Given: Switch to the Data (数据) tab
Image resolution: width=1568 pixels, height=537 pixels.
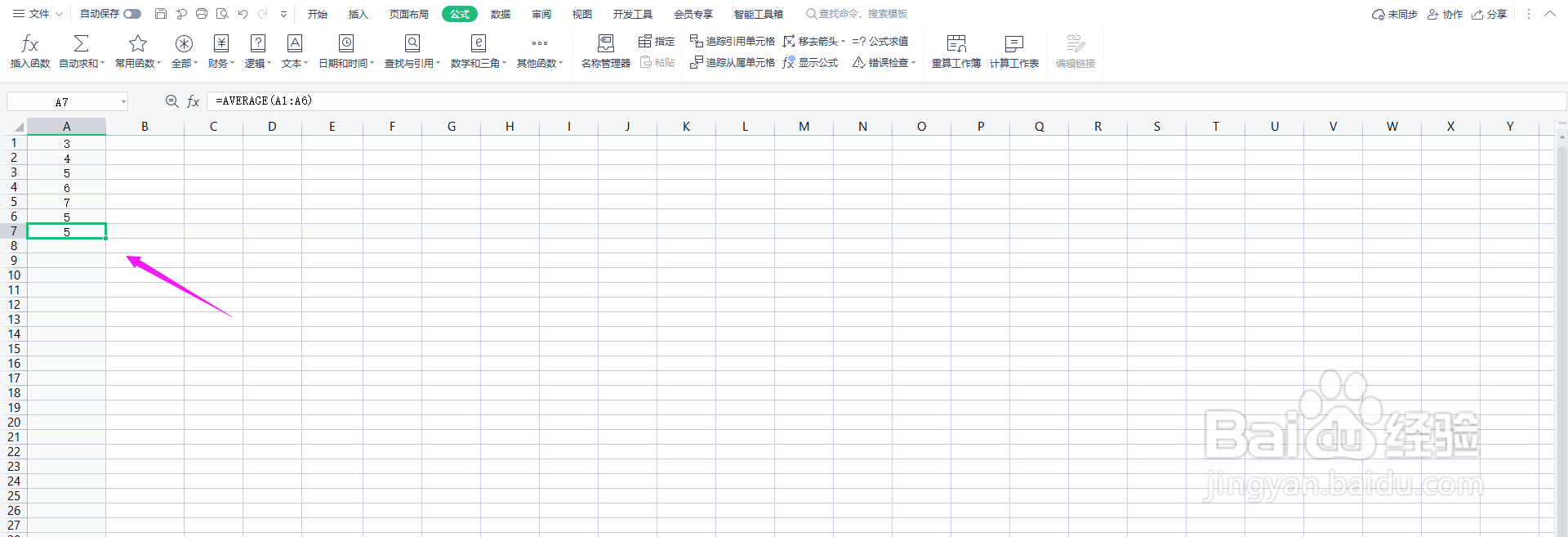Looking at the screenshot, I should [x=501, y=14].
